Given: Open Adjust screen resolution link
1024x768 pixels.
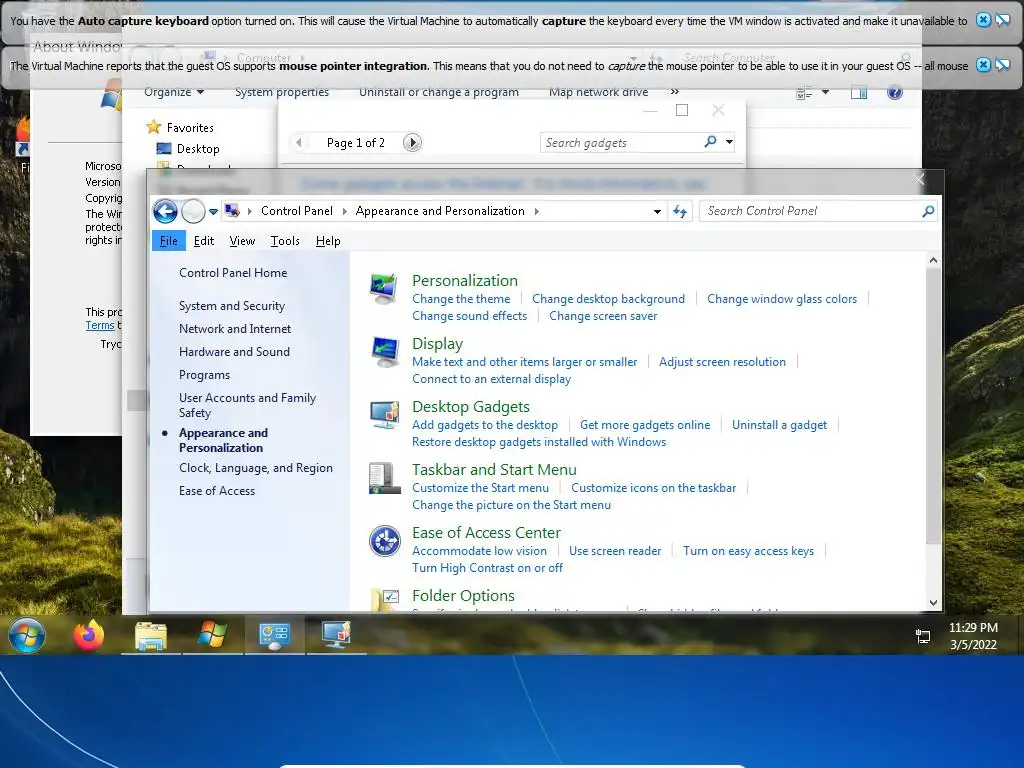Looking at the screenshot, I should (722, 362).
